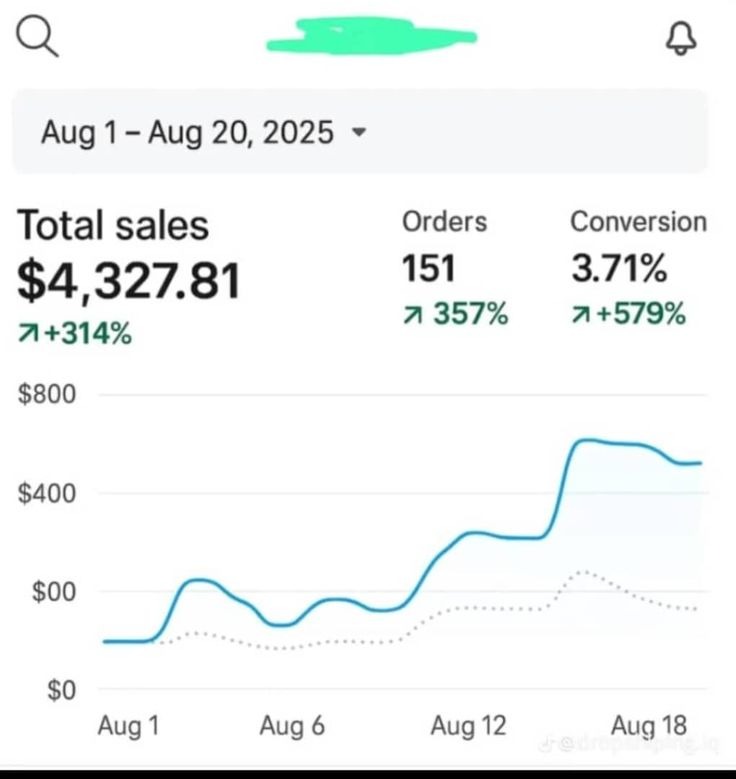This screenshot has height=779, width=736.
Task: Tap the notification bell icon
Action: click(681, 39)
